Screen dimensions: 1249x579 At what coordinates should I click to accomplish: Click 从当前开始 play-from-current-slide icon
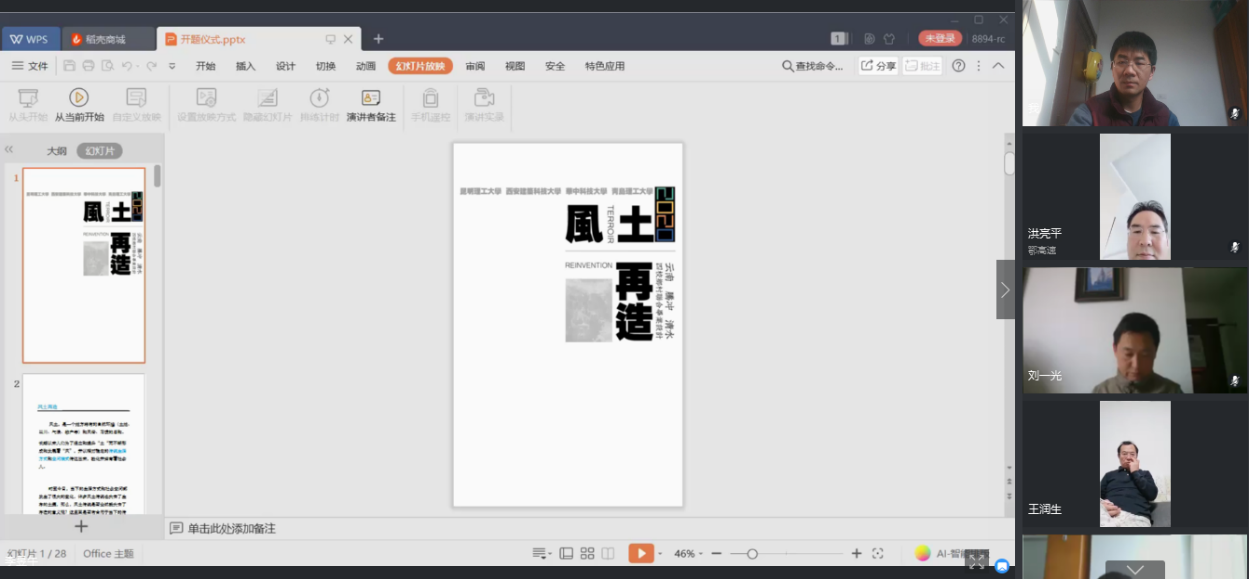click(78, 97)
